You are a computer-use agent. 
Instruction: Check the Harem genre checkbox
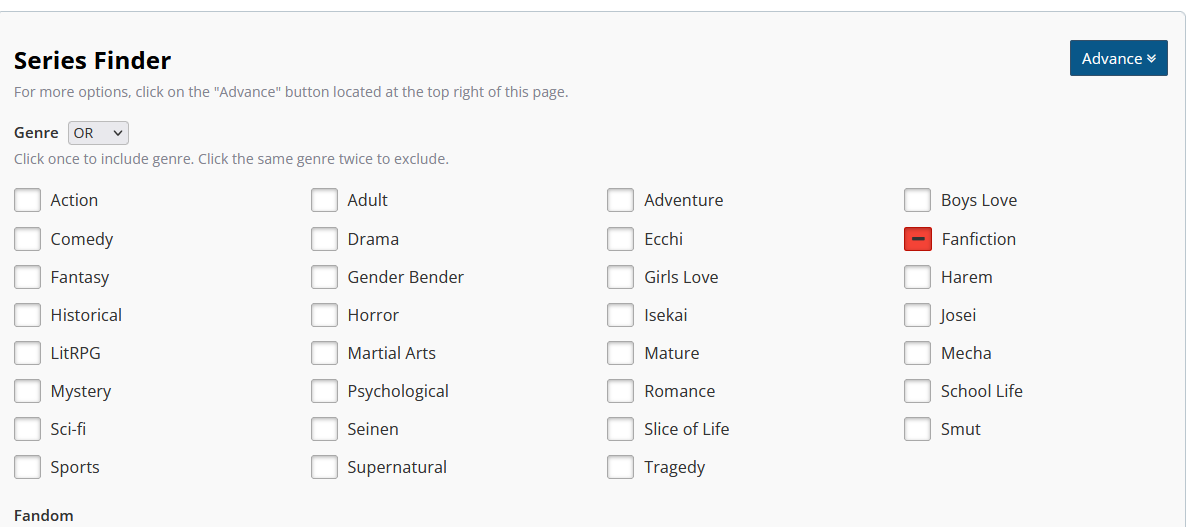click(x=917, y=277)
